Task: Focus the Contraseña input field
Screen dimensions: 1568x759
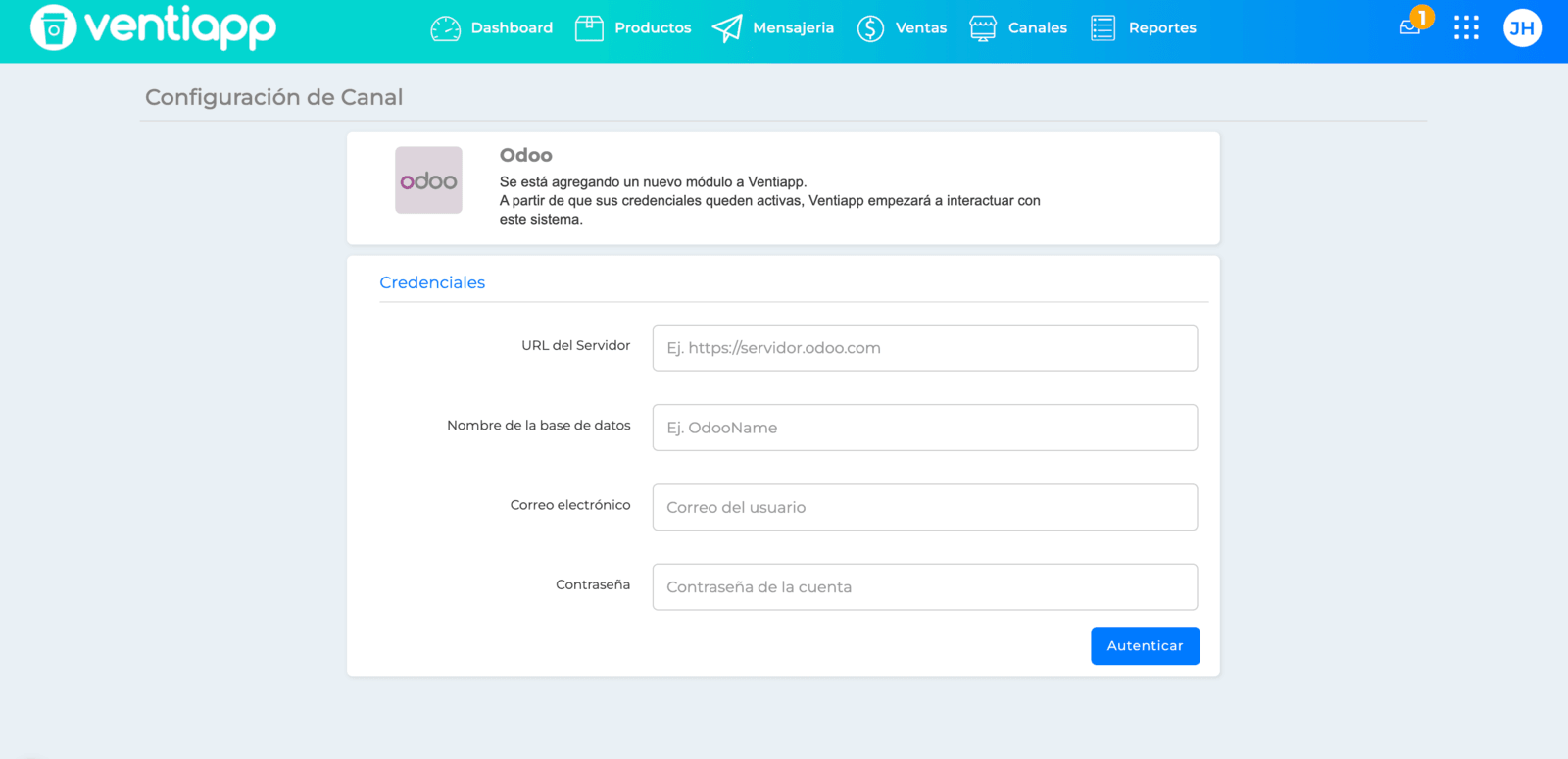Action: 925,587
